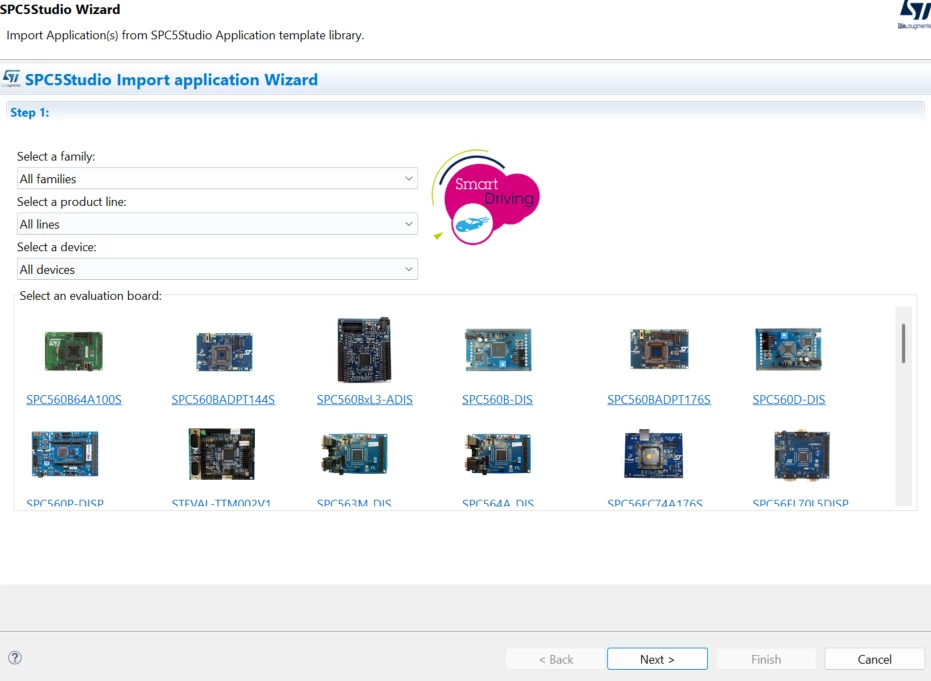
Task: Select the SPC560P-DISP board image
Action: point(65,454)
